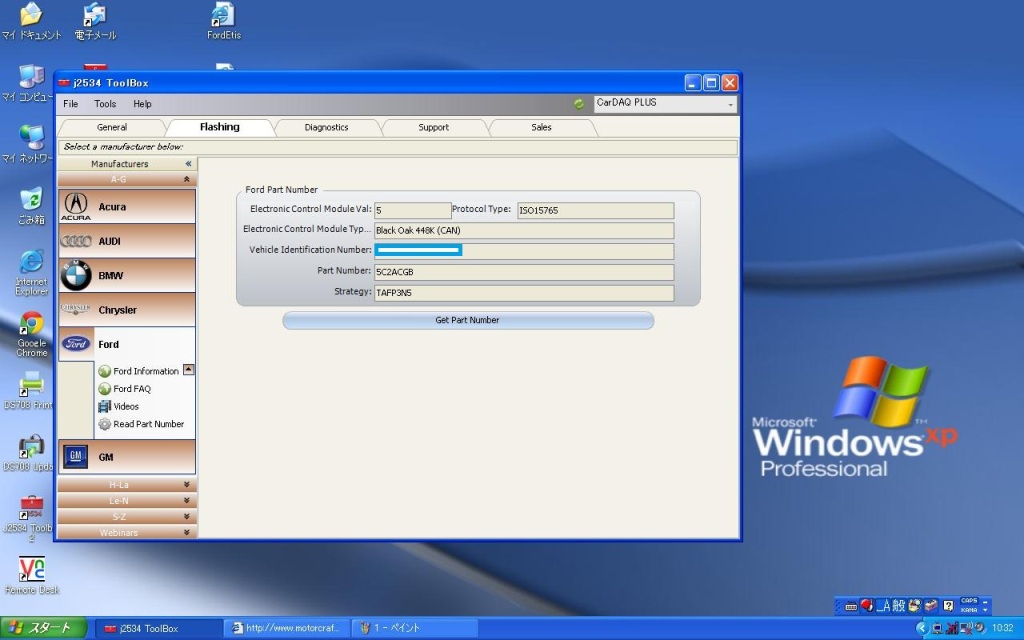Open the DS708 Print desktop icon
The height and width of the screenshot is (640, 1024).
tap(29, 391)
